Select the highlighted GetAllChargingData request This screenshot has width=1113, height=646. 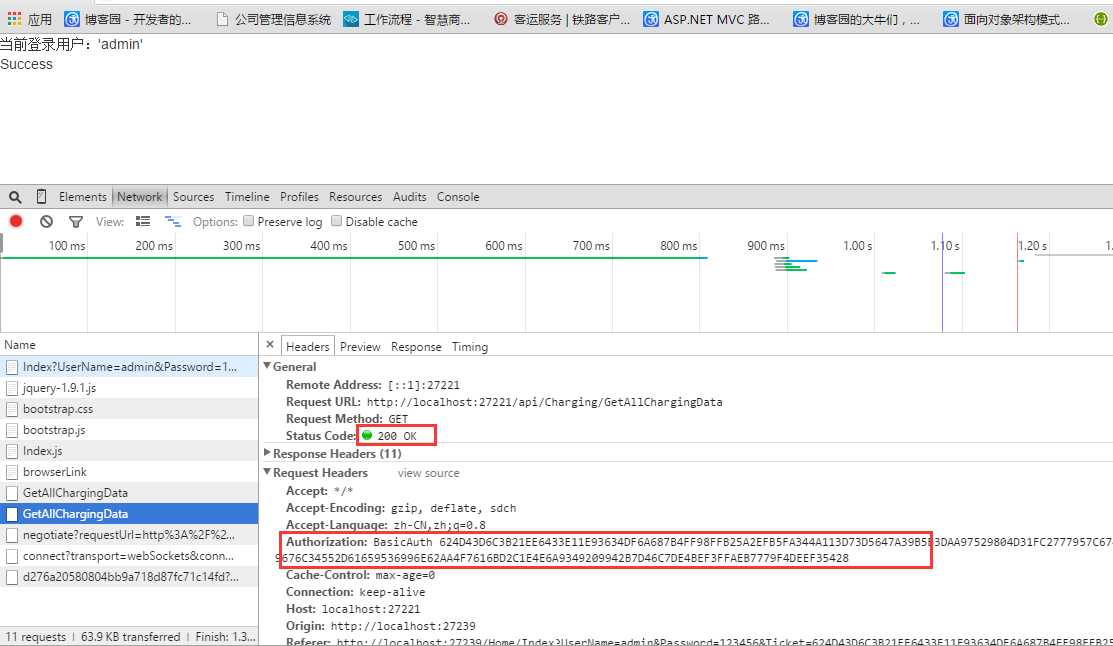tap(129, 513)
